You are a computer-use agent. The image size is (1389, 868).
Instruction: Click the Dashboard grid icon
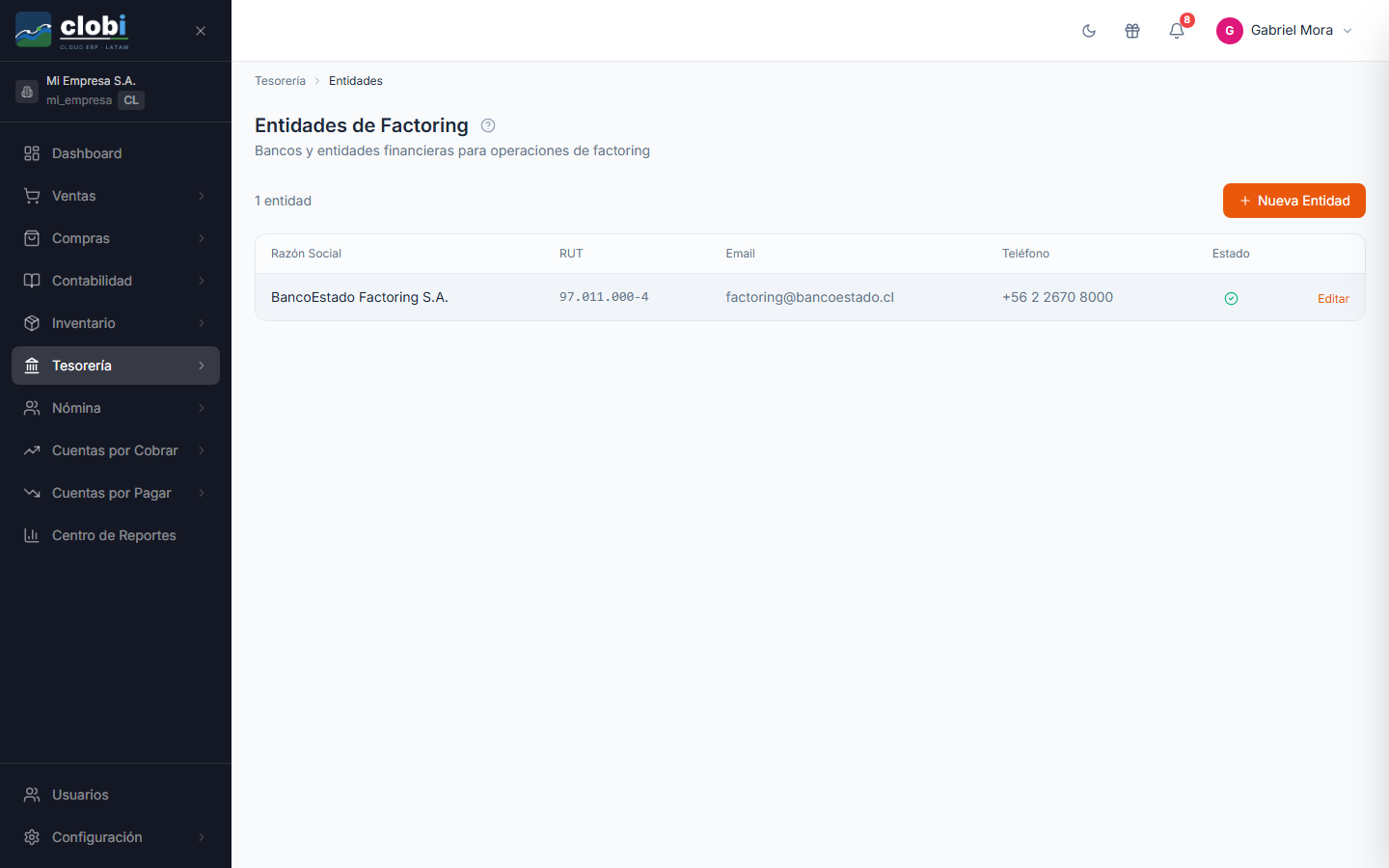32,153
